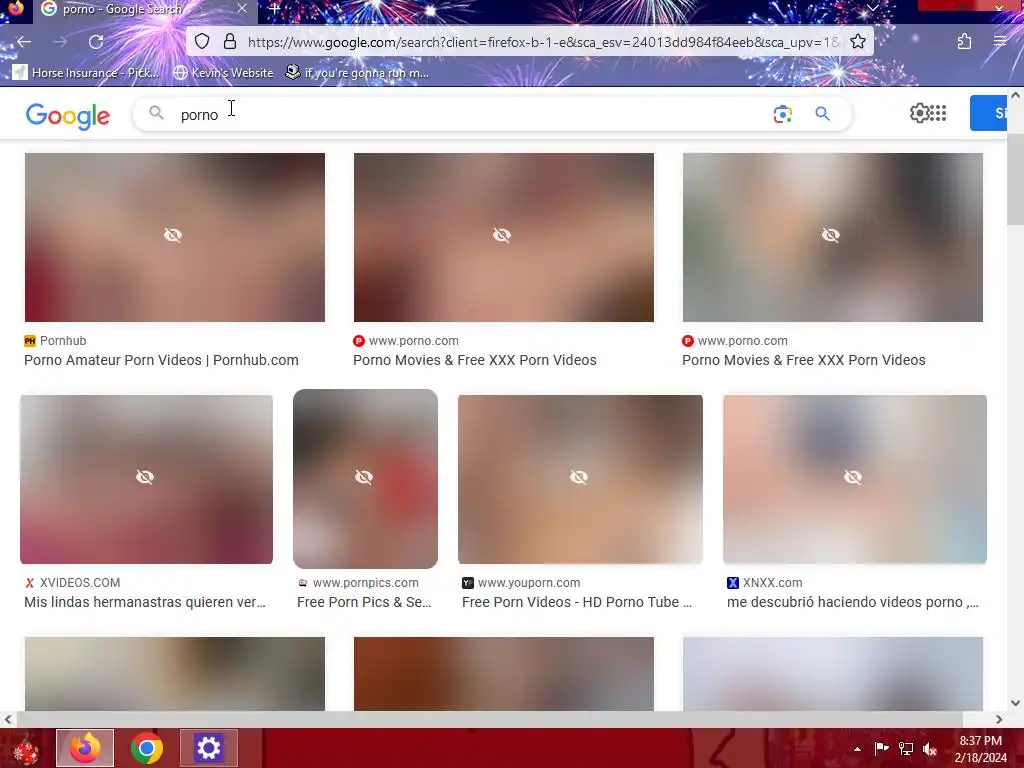Open the Action Center flag tray icon
This screenshot has height=768, width=1024.
pyautogui.click(x=881, y=749)
